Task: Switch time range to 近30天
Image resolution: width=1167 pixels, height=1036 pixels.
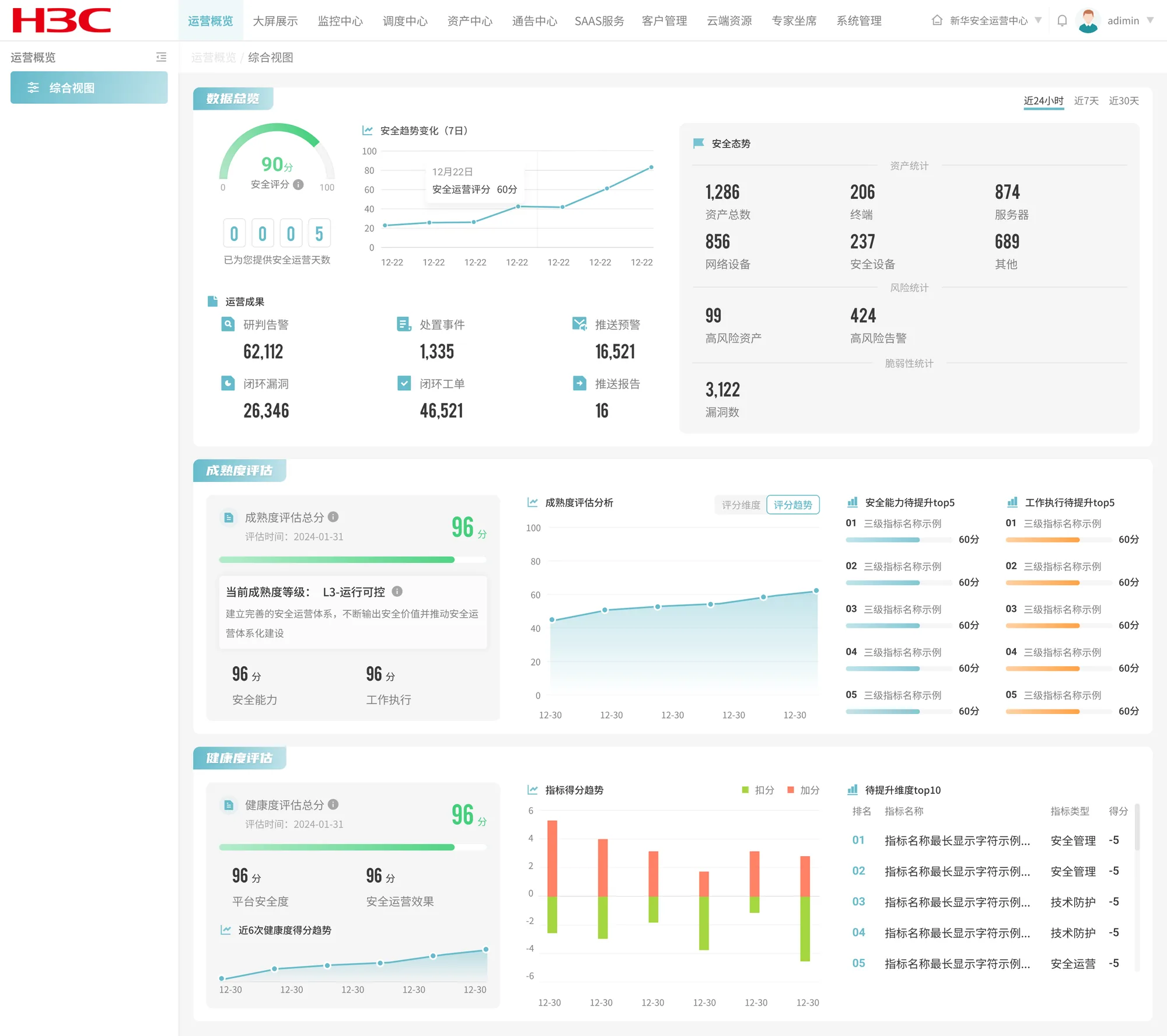Action: (1124, 101)
